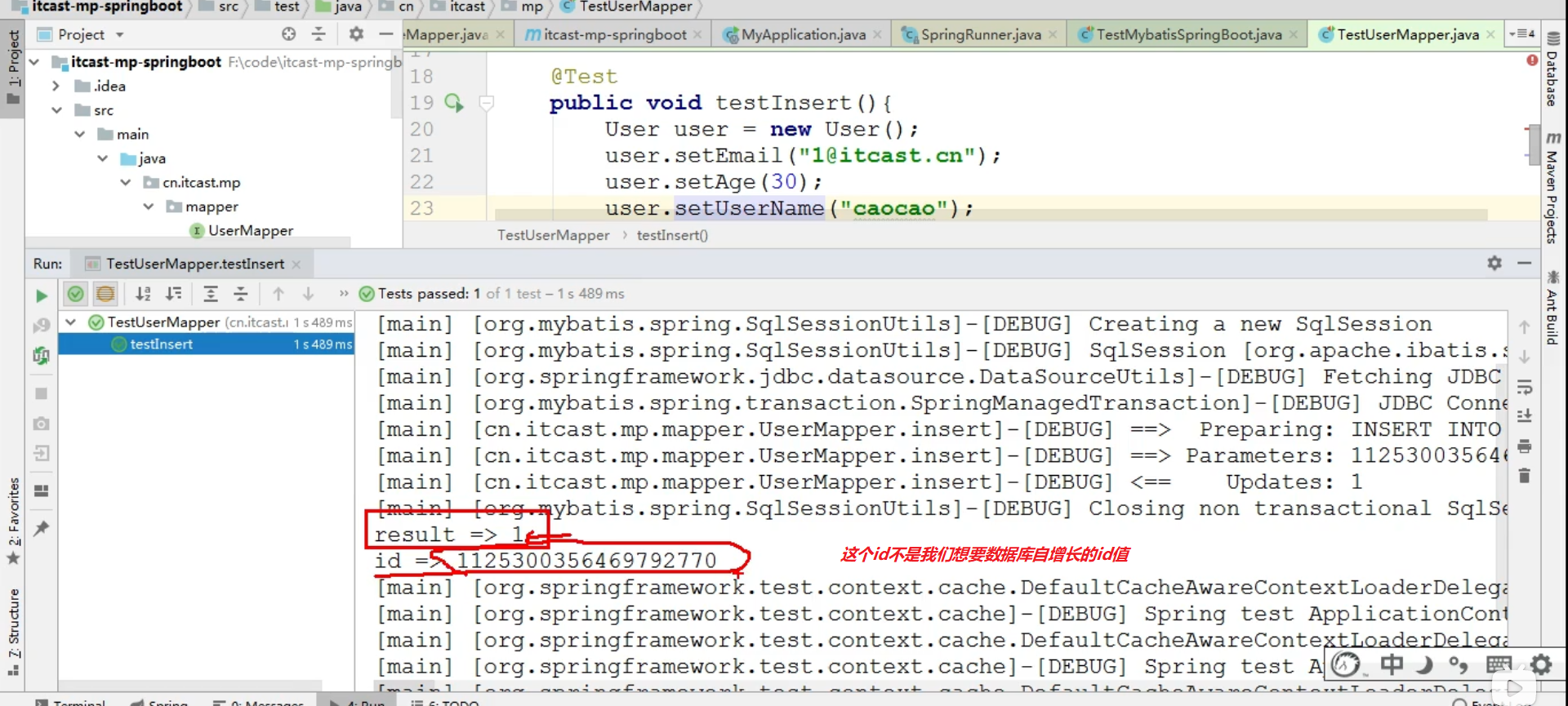
Task: Toggle sort tests by duration
Action: click(x=174, y=294)
